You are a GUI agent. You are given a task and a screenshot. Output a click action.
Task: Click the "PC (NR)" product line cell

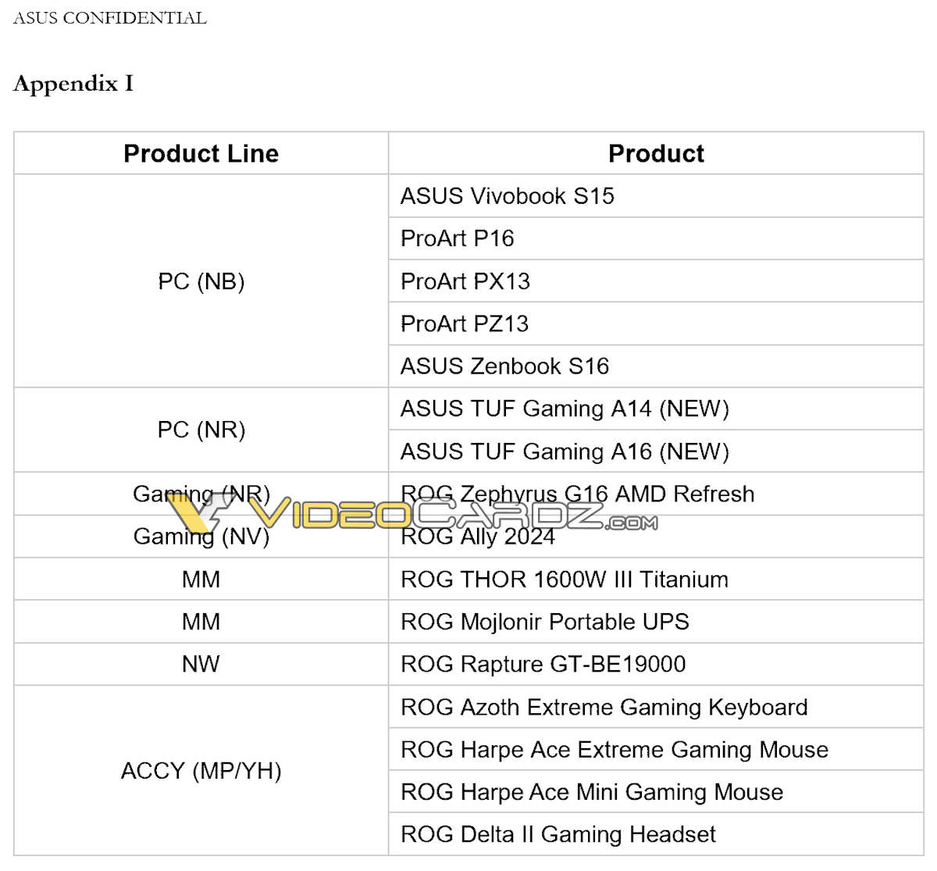pos(201,430)
